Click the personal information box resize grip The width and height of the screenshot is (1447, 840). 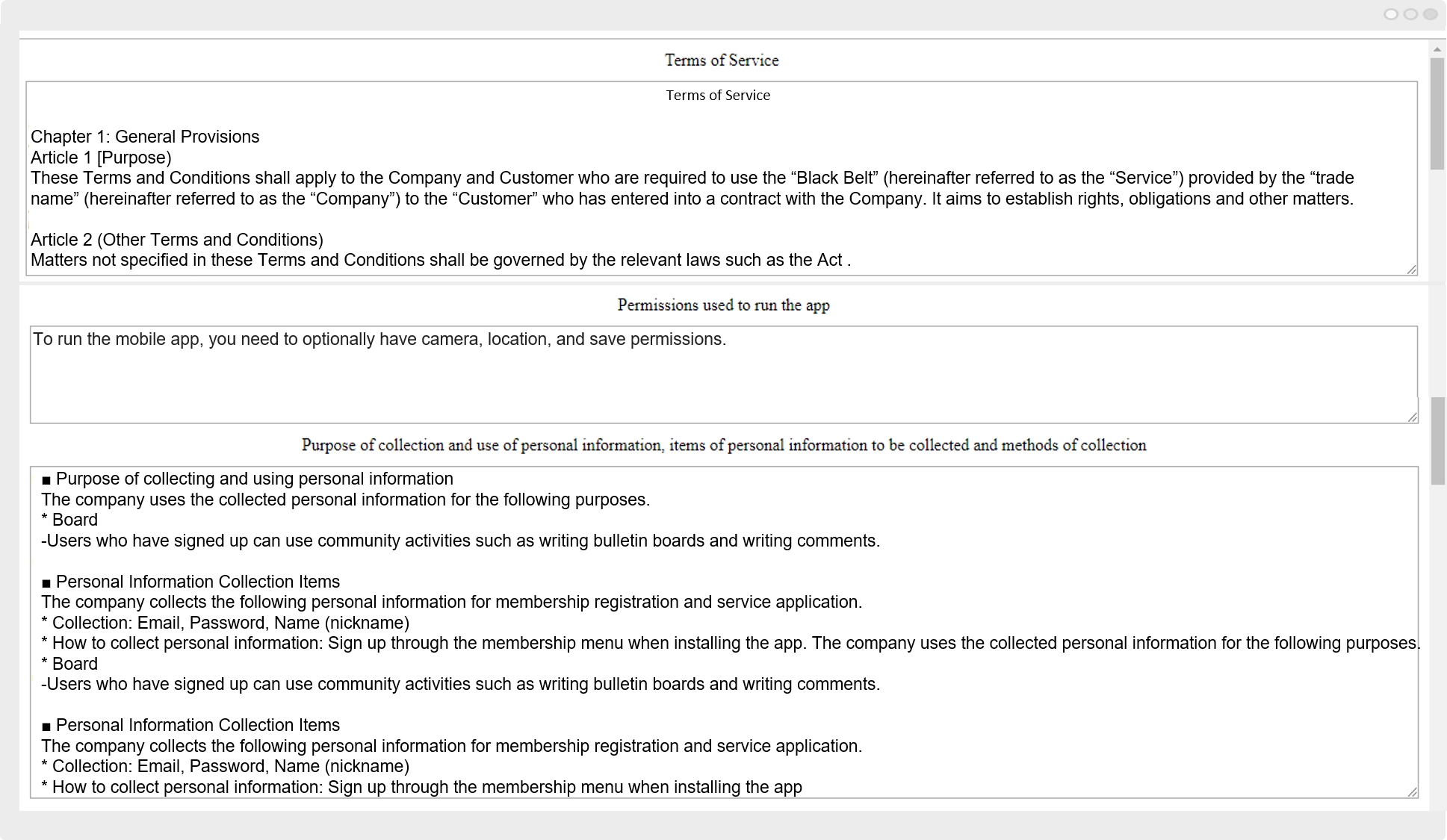[x=1412, y=792]
